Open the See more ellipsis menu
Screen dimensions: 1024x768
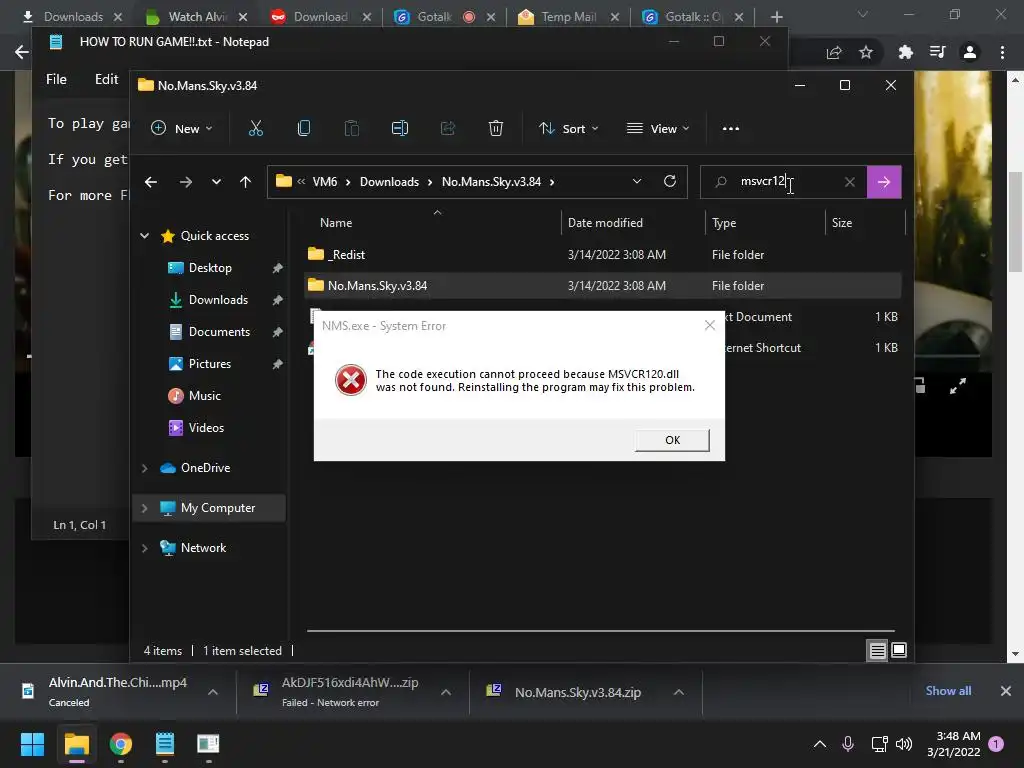pos(731,129)
